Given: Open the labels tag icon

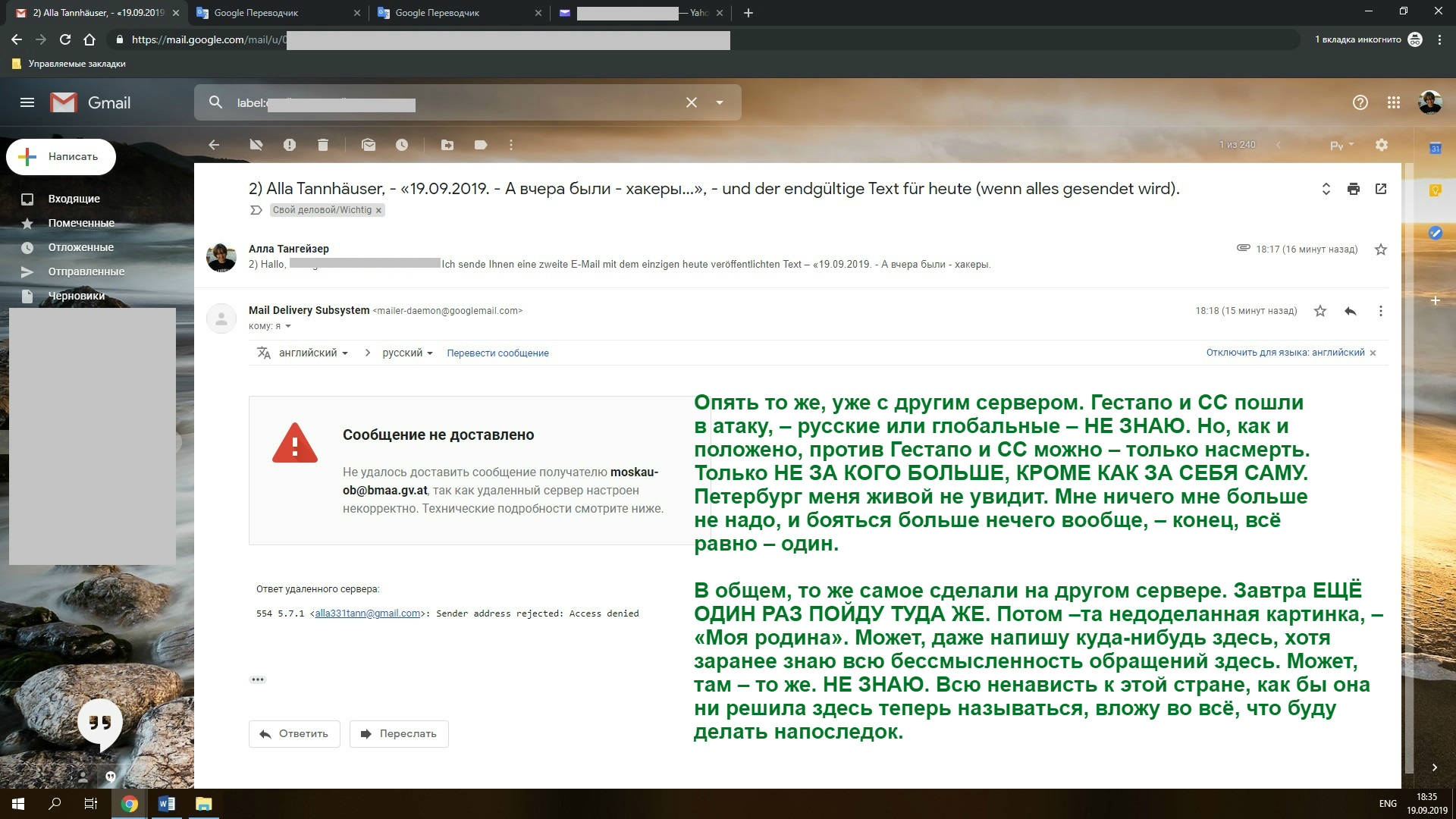Looking at the screenshot, I should pyautogui.click(x=481, y=145).
